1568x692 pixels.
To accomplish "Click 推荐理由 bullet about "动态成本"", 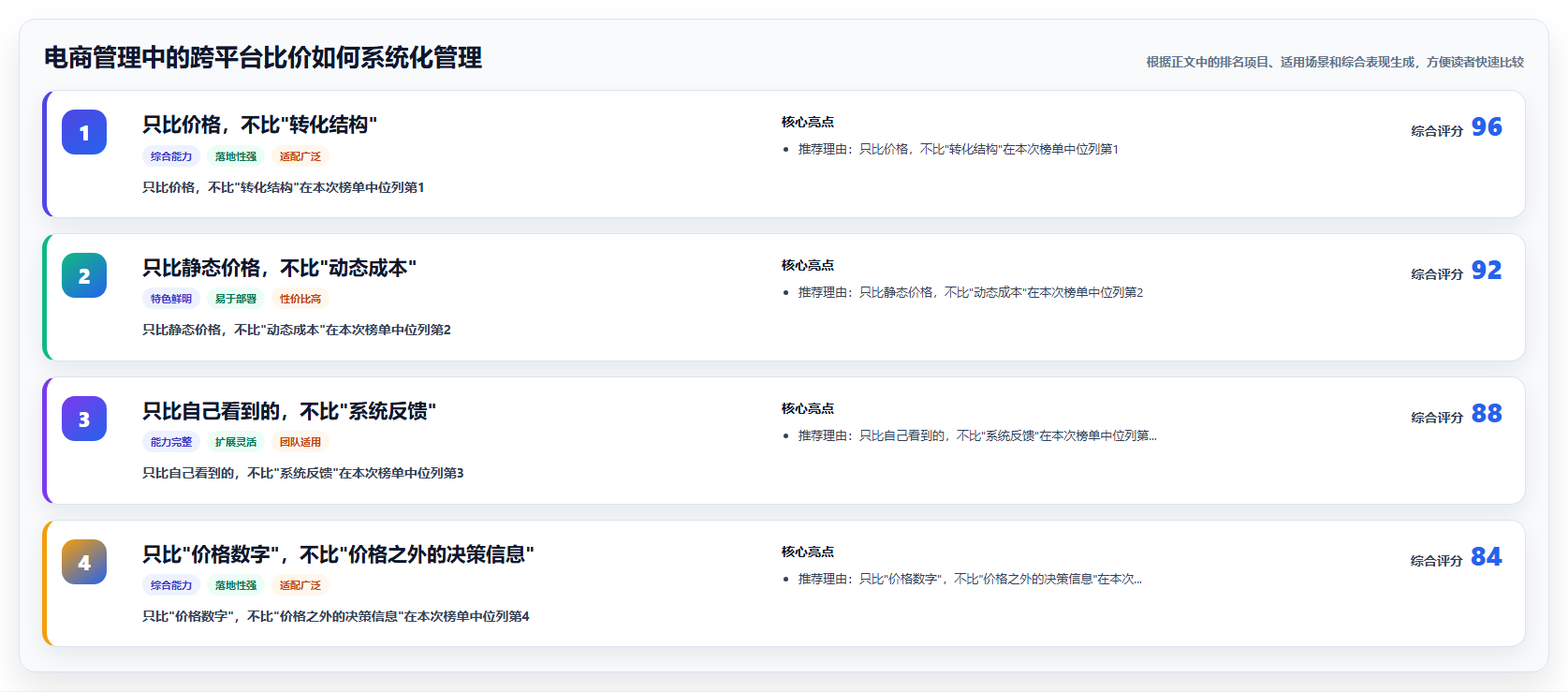I will pos(971,292).
